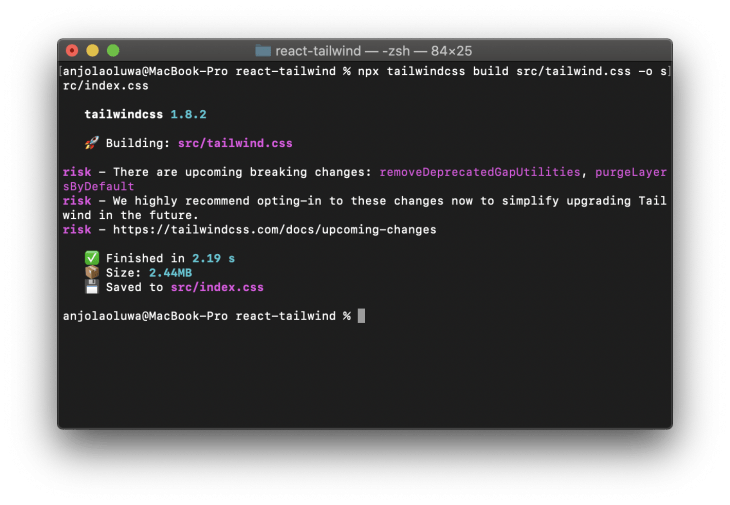730x505 pixels.
Task: Click the pink src/tailwind.css build path
Action: click(235, 143)
